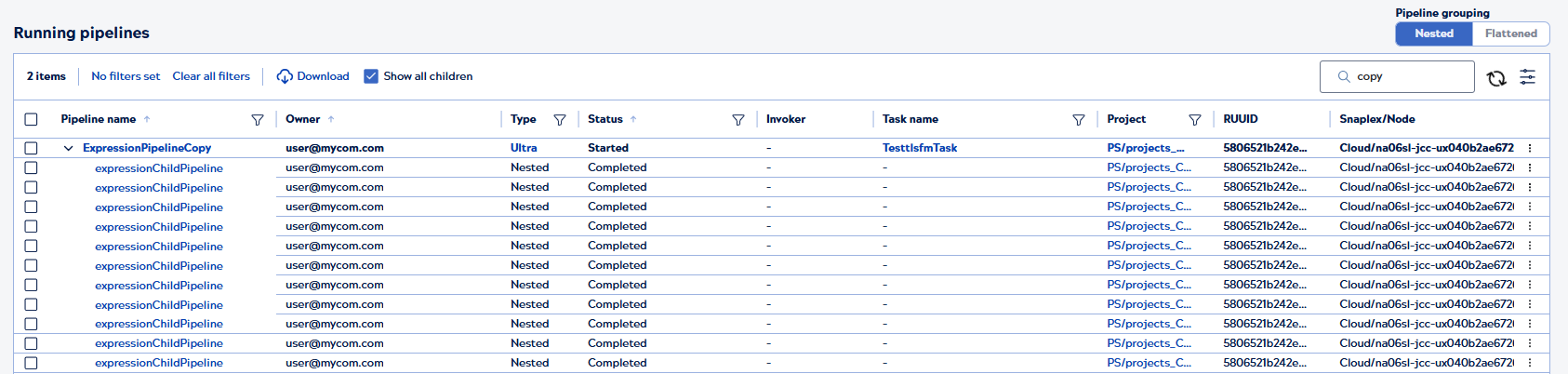Sort by the Owner column arrow
Viewport: 1568px width, 374px height.
pyautogui.click(x=331, y=119)
